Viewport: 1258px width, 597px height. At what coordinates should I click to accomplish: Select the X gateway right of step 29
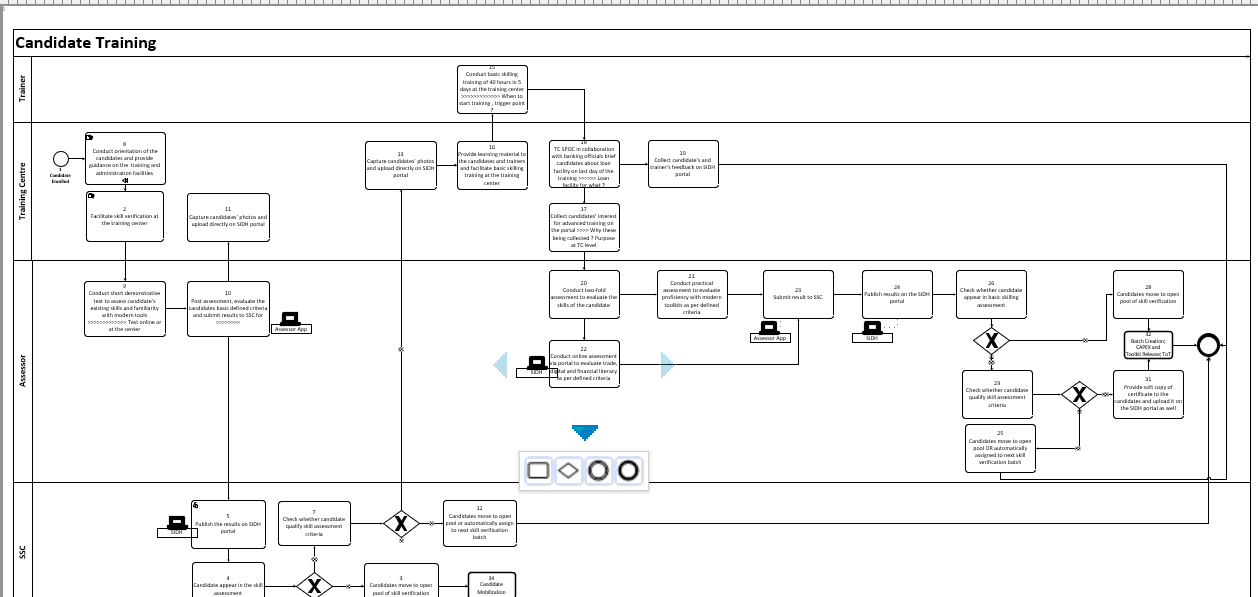click(1078, 395)
